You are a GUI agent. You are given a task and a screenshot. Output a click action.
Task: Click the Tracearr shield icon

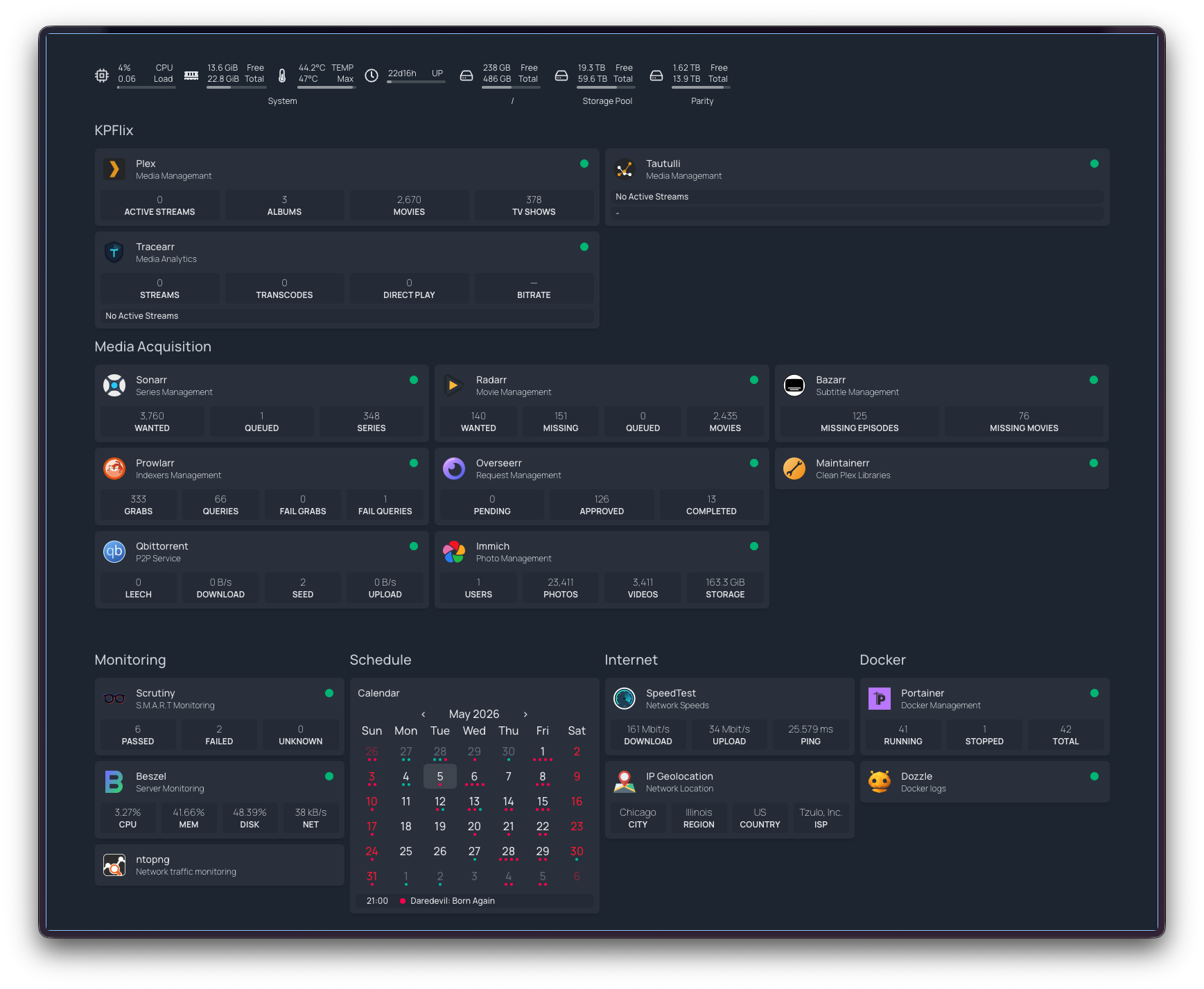click(x=114, y=252)
